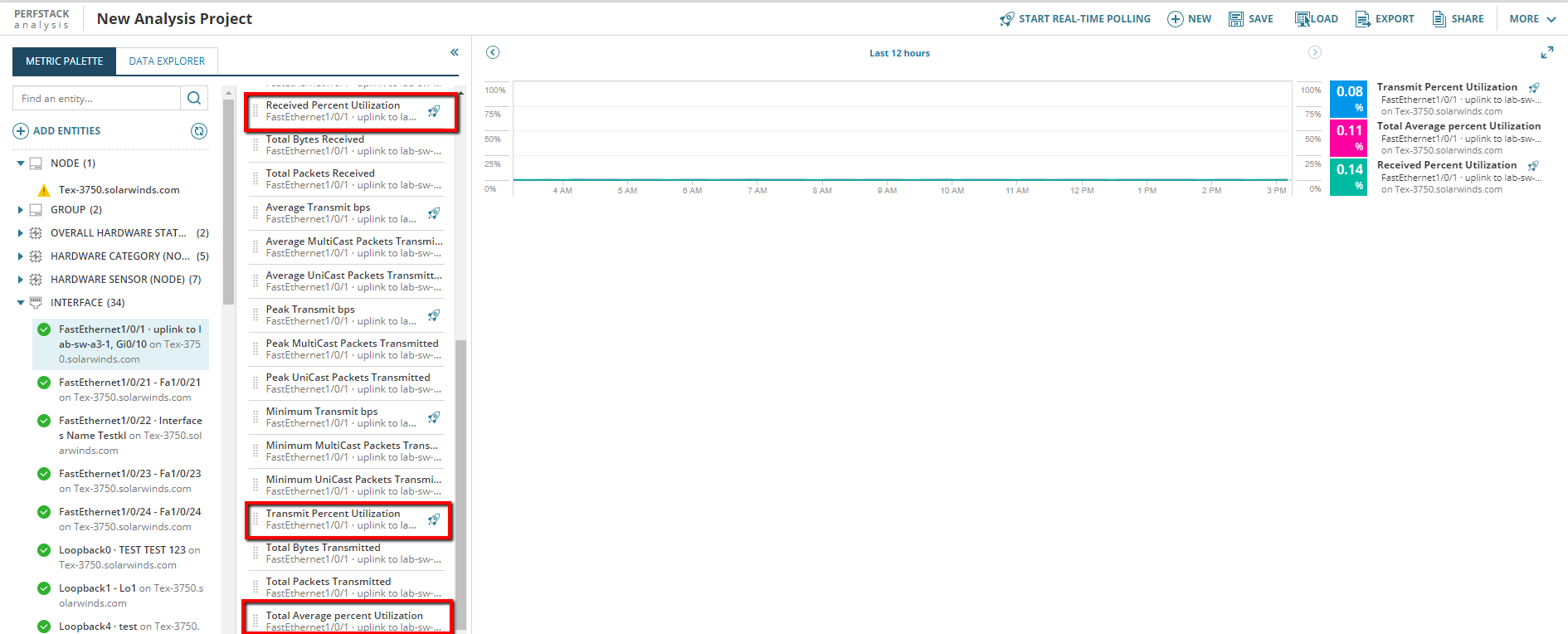This screenshot has width=1568, height=634.
Task: Click the rocket icon on Transmit Percent Utilization metric
Action: point(434,519)
